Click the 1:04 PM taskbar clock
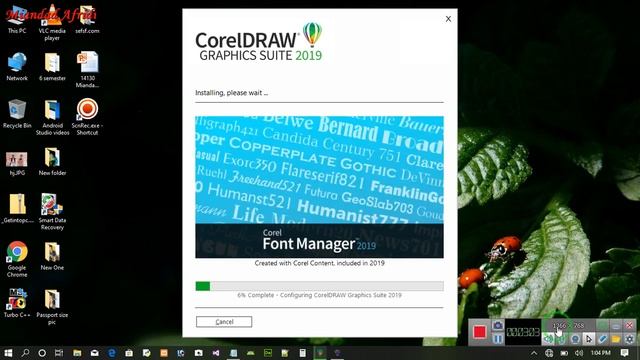The height and width of the screenshot is (360, 640). 600,353
